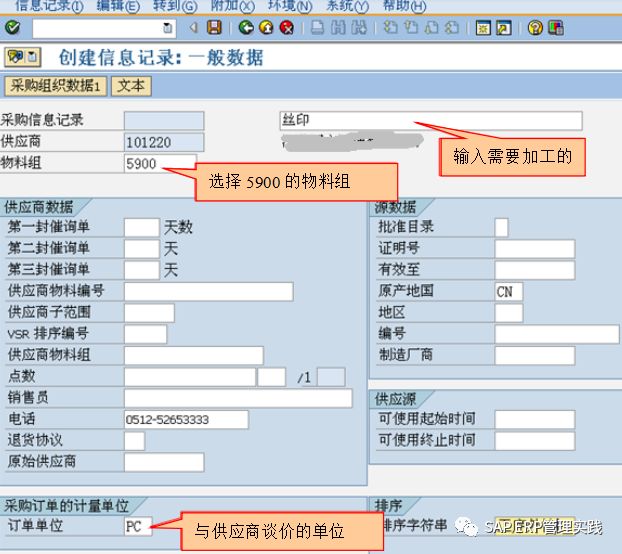
Task: Click the 订单单位 field containing PC
Action: coord(138,526)
